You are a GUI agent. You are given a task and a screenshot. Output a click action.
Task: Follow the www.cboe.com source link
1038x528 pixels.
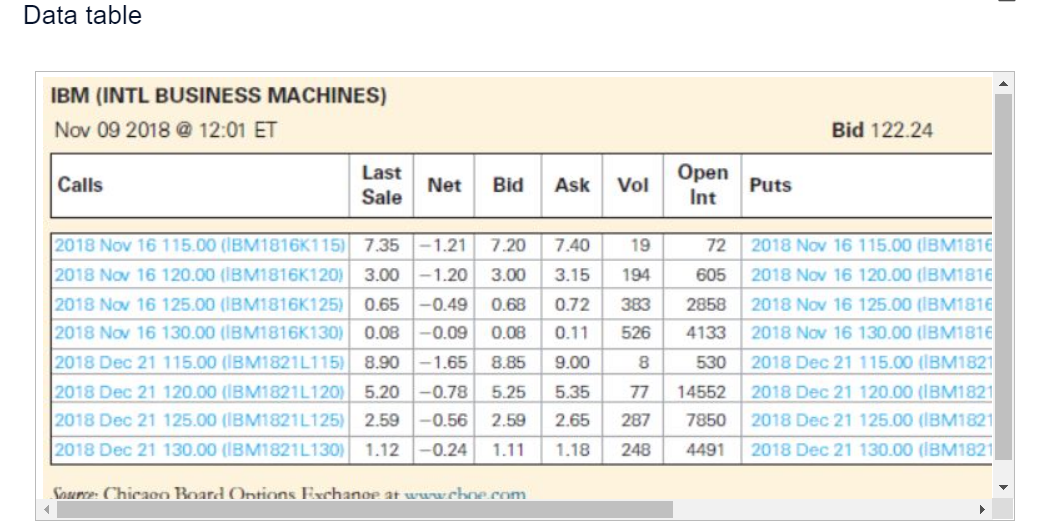click(465, 493)
